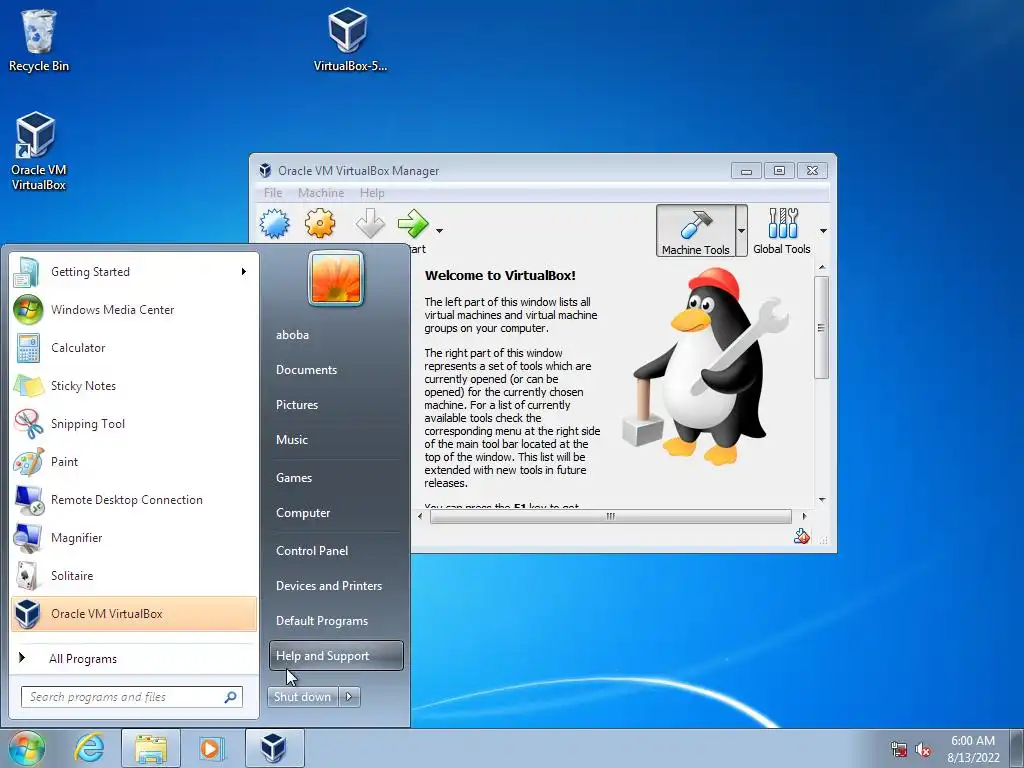This screenshot has height=768, width=1024.
Task: Open Pictures from the Start menu
Action: pyautogui.click(x=336, y=405)
